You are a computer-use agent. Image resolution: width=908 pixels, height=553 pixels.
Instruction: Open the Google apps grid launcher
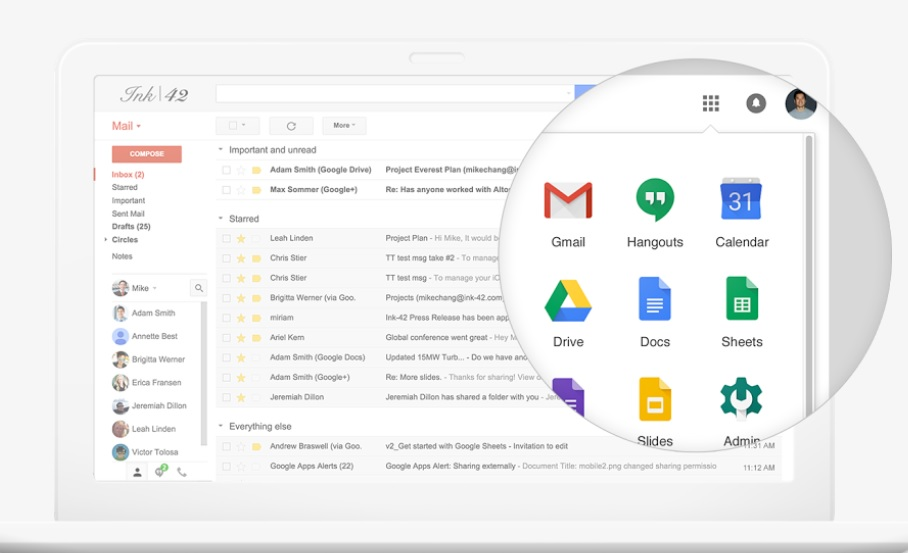point(711,104)
